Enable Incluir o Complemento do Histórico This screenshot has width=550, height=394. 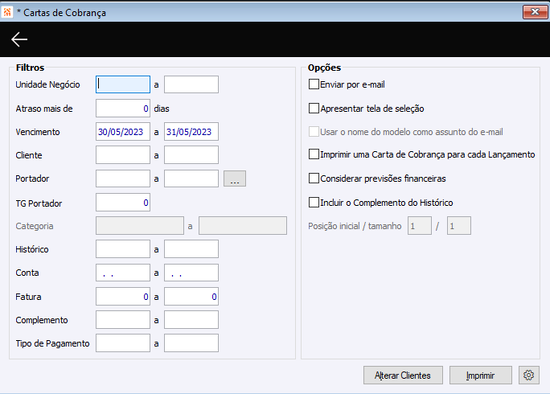click(x=314, y=202)
